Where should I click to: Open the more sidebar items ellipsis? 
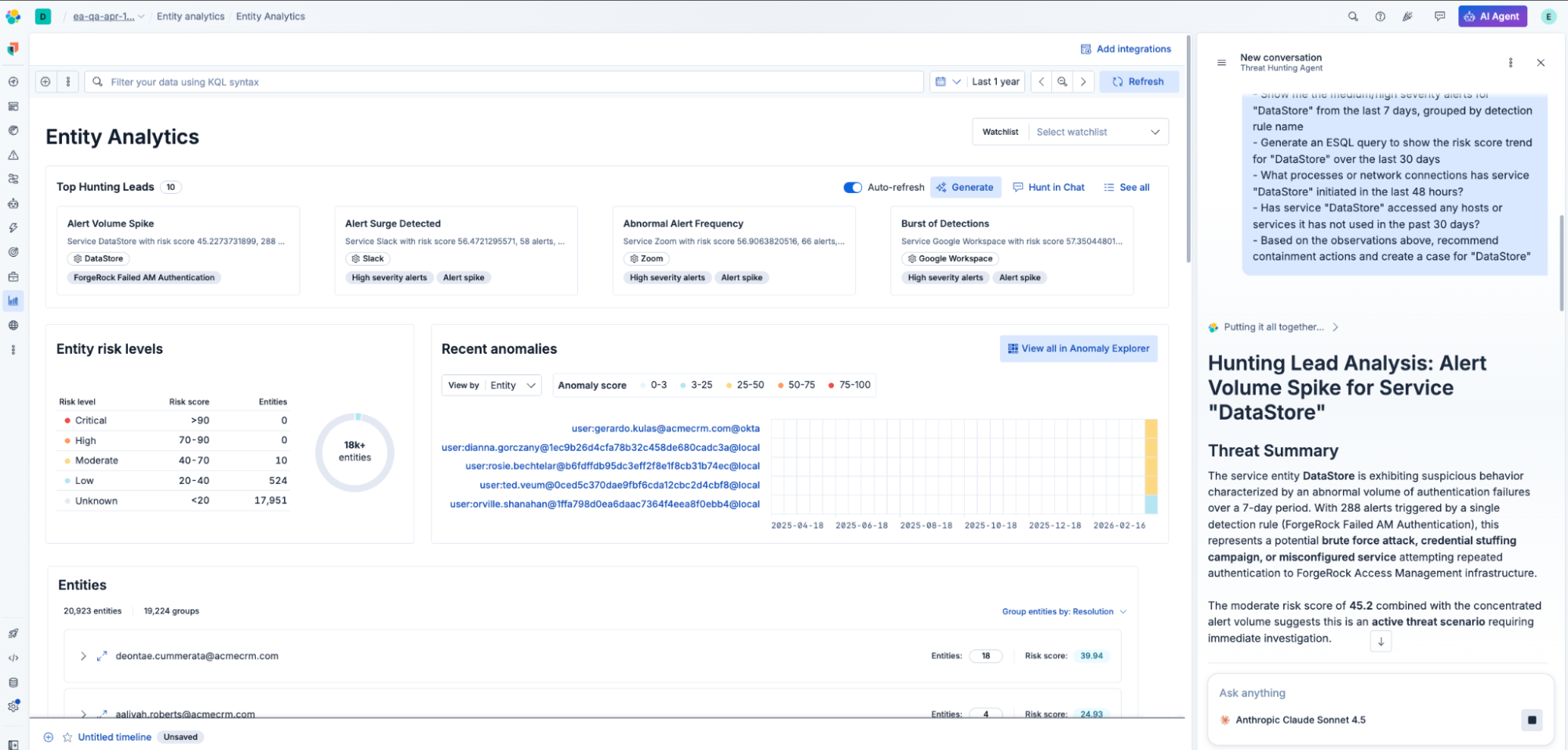[x=13, y=350]
